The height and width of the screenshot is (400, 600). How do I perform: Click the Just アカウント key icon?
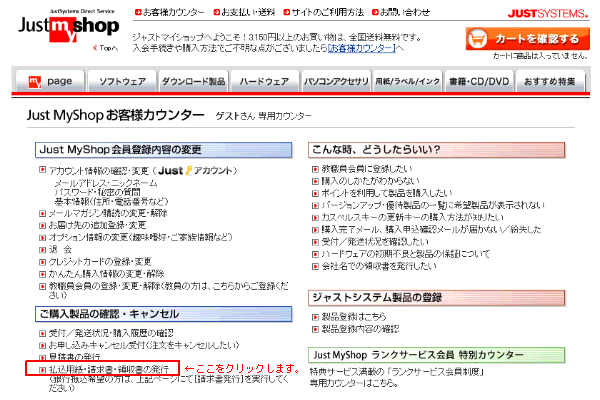(189, 170)
